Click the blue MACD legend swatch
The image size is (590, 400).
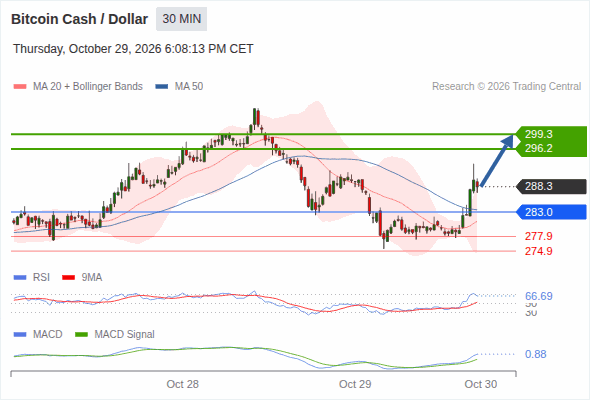pos(20,335)
